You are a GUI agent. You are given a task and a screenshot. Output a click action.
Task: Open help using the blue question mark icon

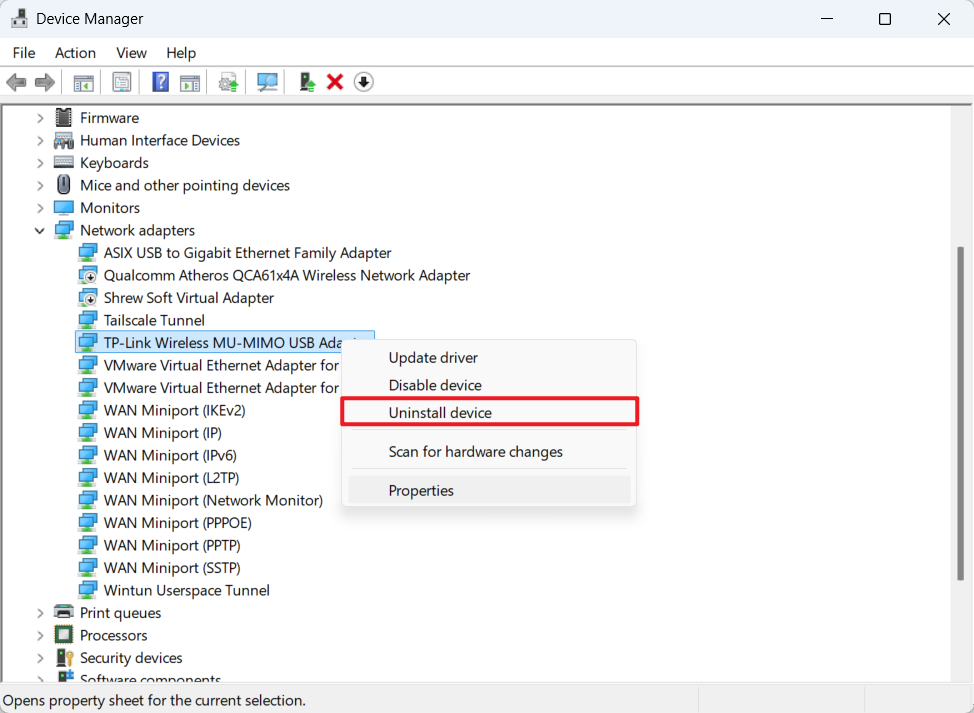click(160, 81)
